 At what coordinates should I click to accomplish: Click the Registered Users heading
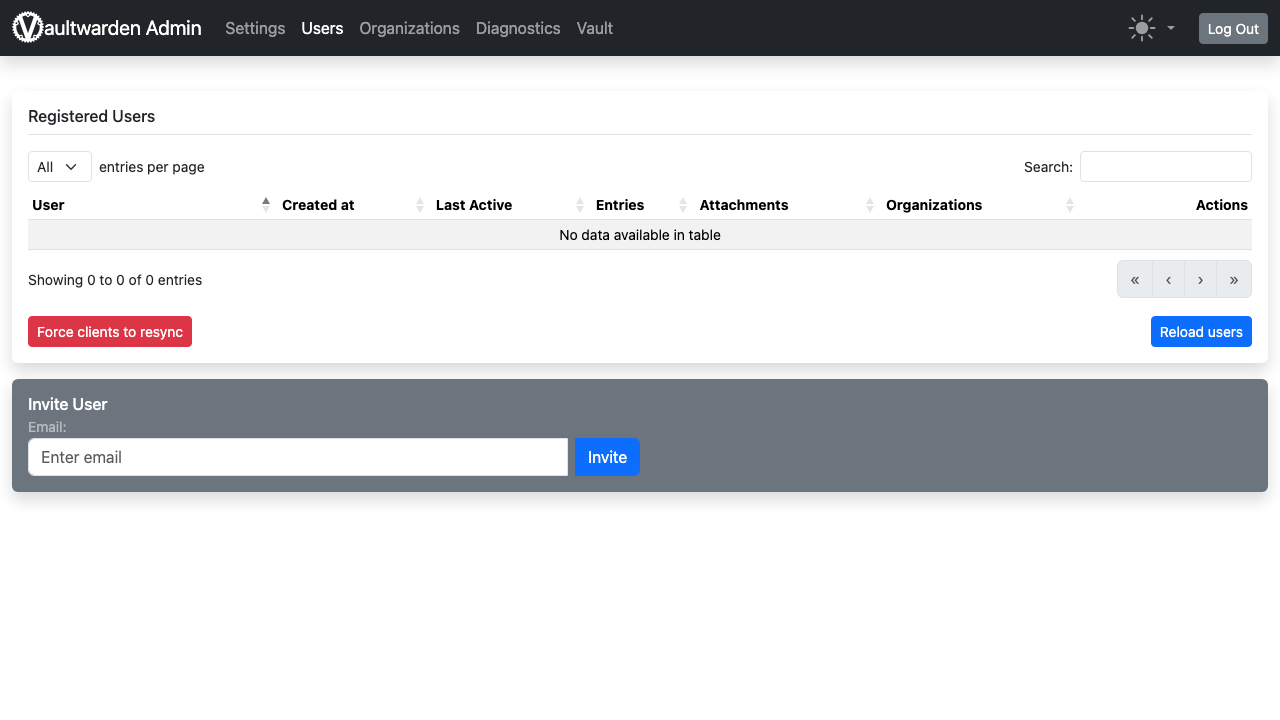(x=91, y=116)
